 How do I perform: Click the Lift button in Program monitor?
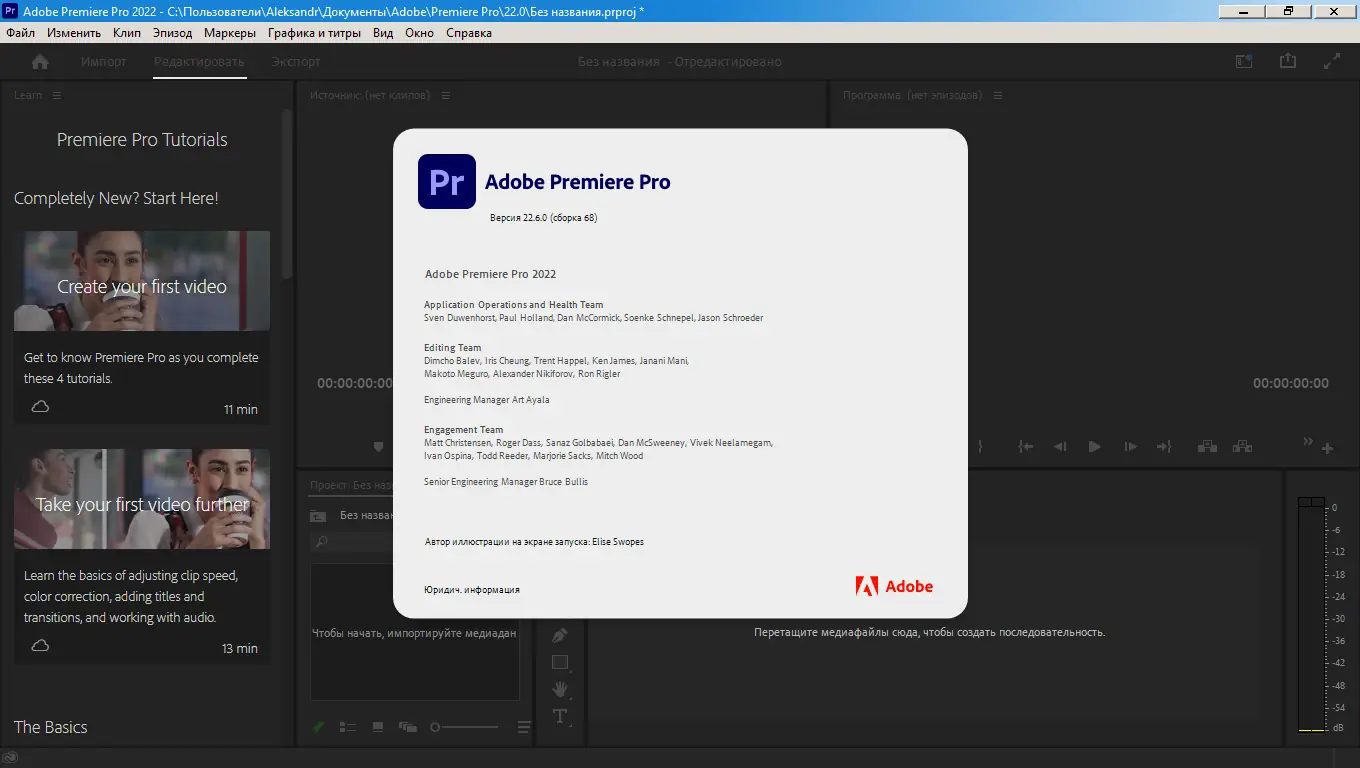coord(1207,447)
